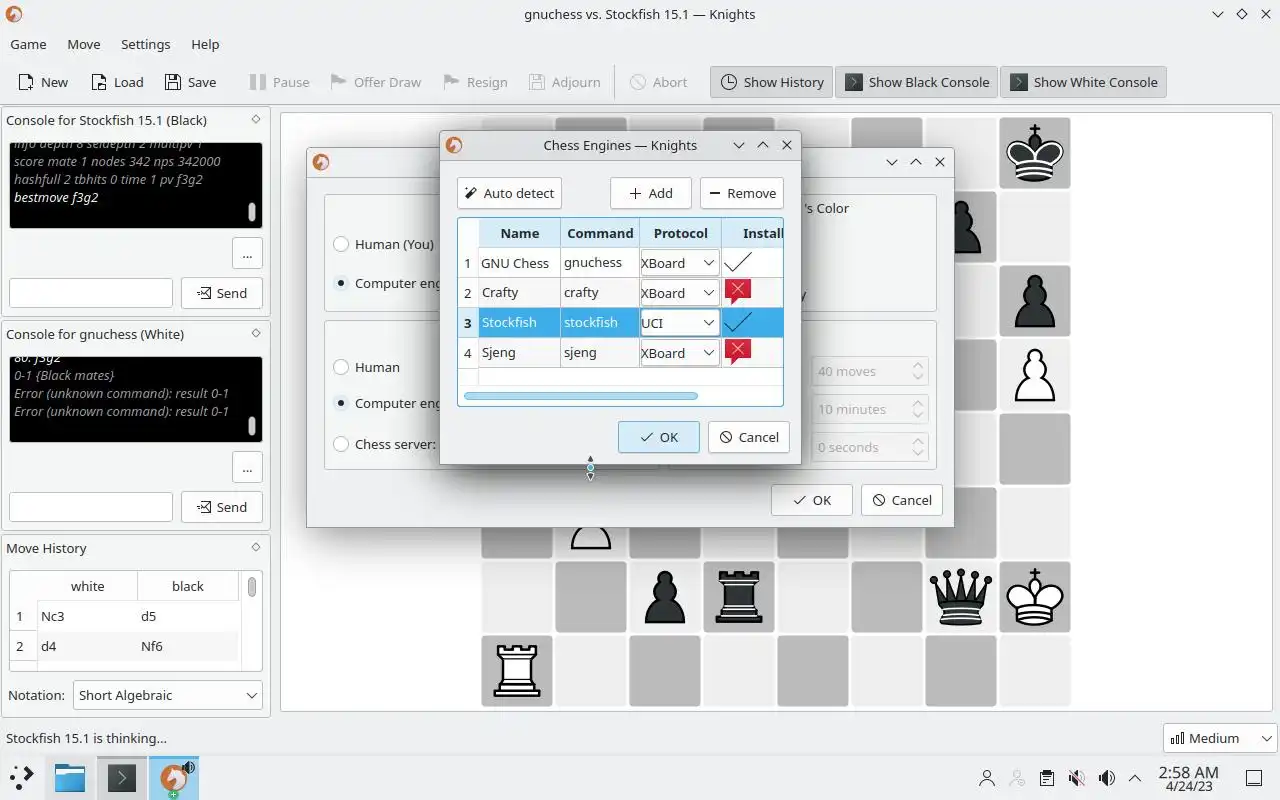Open the Medium difficulty dropdown

1220,738
